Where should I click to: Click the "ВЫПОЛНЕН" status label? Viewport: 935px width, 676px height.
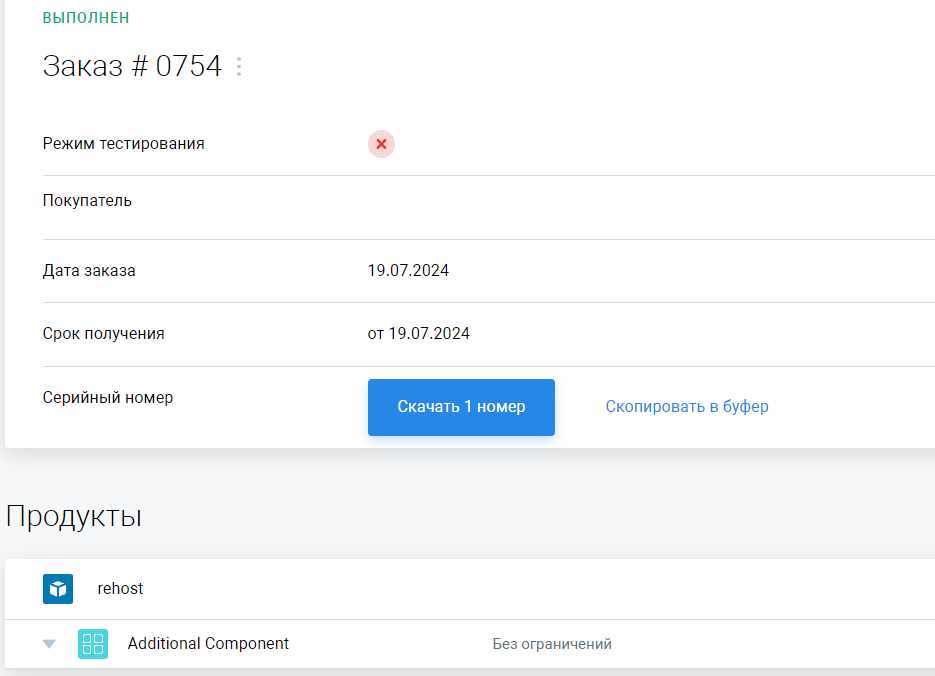click(x=86, y=18)
